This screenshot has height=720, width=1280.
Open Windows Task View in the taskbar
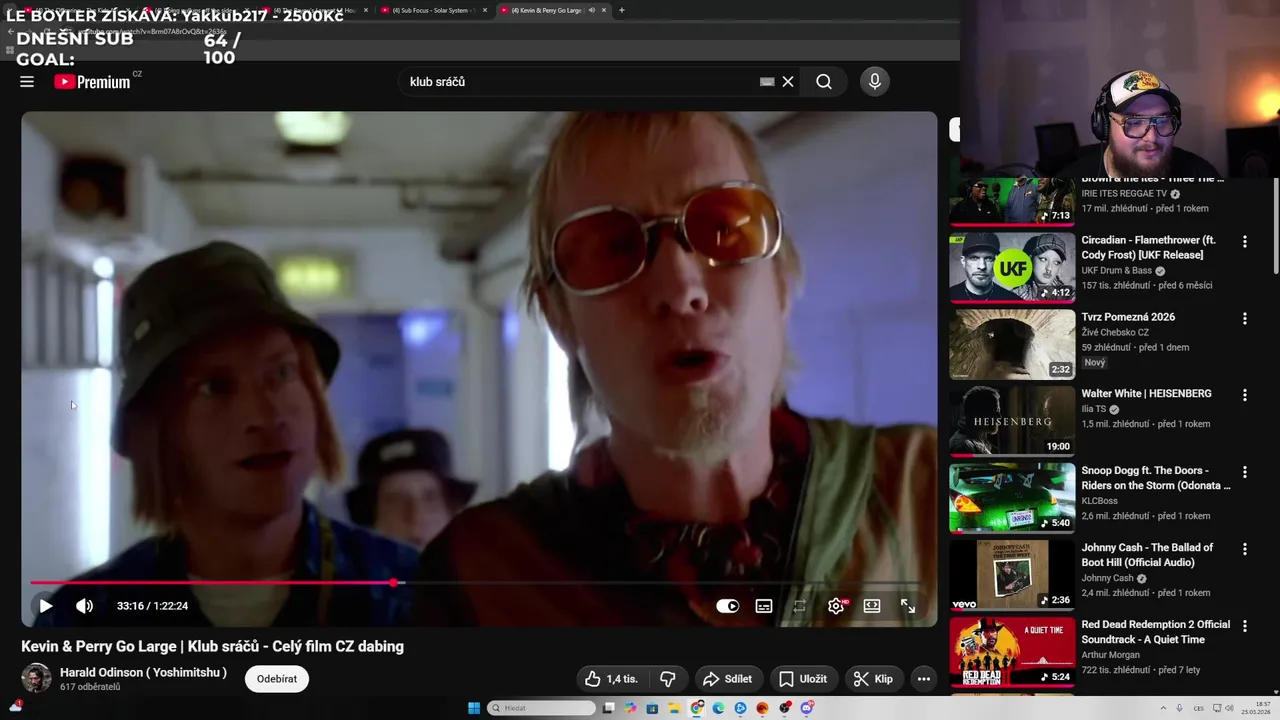pos(608,708)
